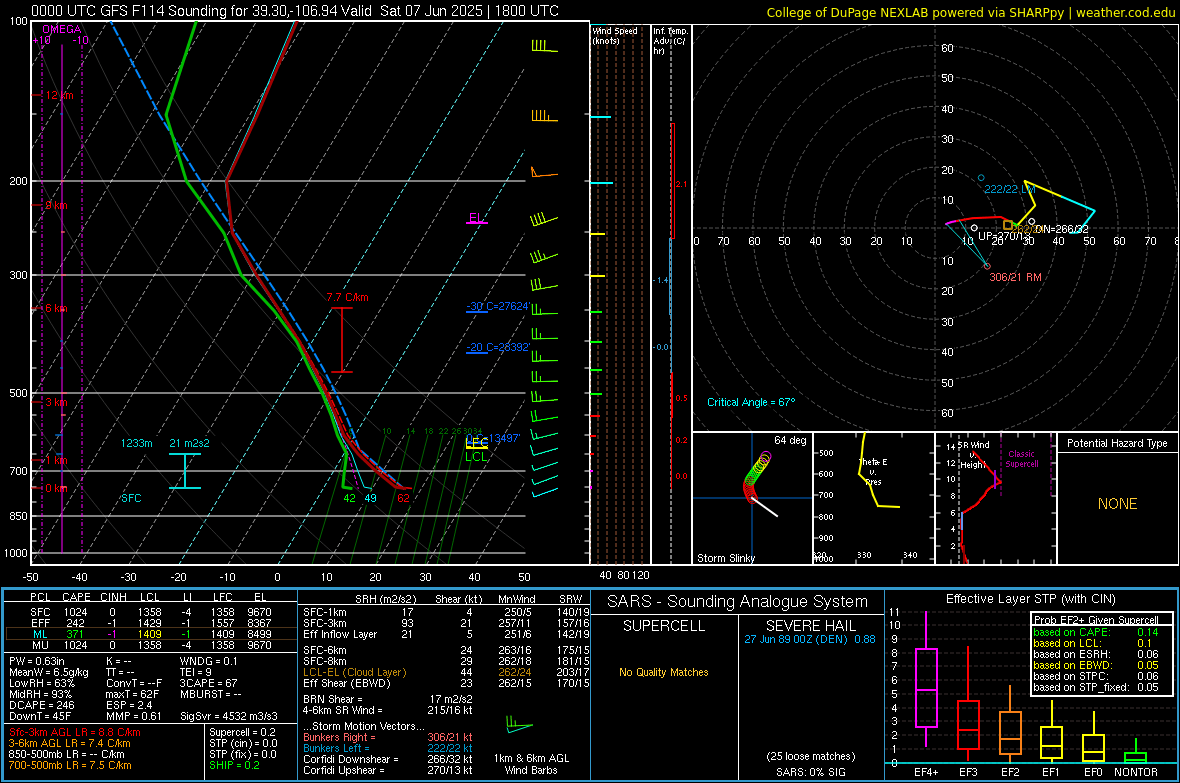1180x783 pixels.
Task: Select the EFF parcel row in the table
Action: tap(151, 623)
